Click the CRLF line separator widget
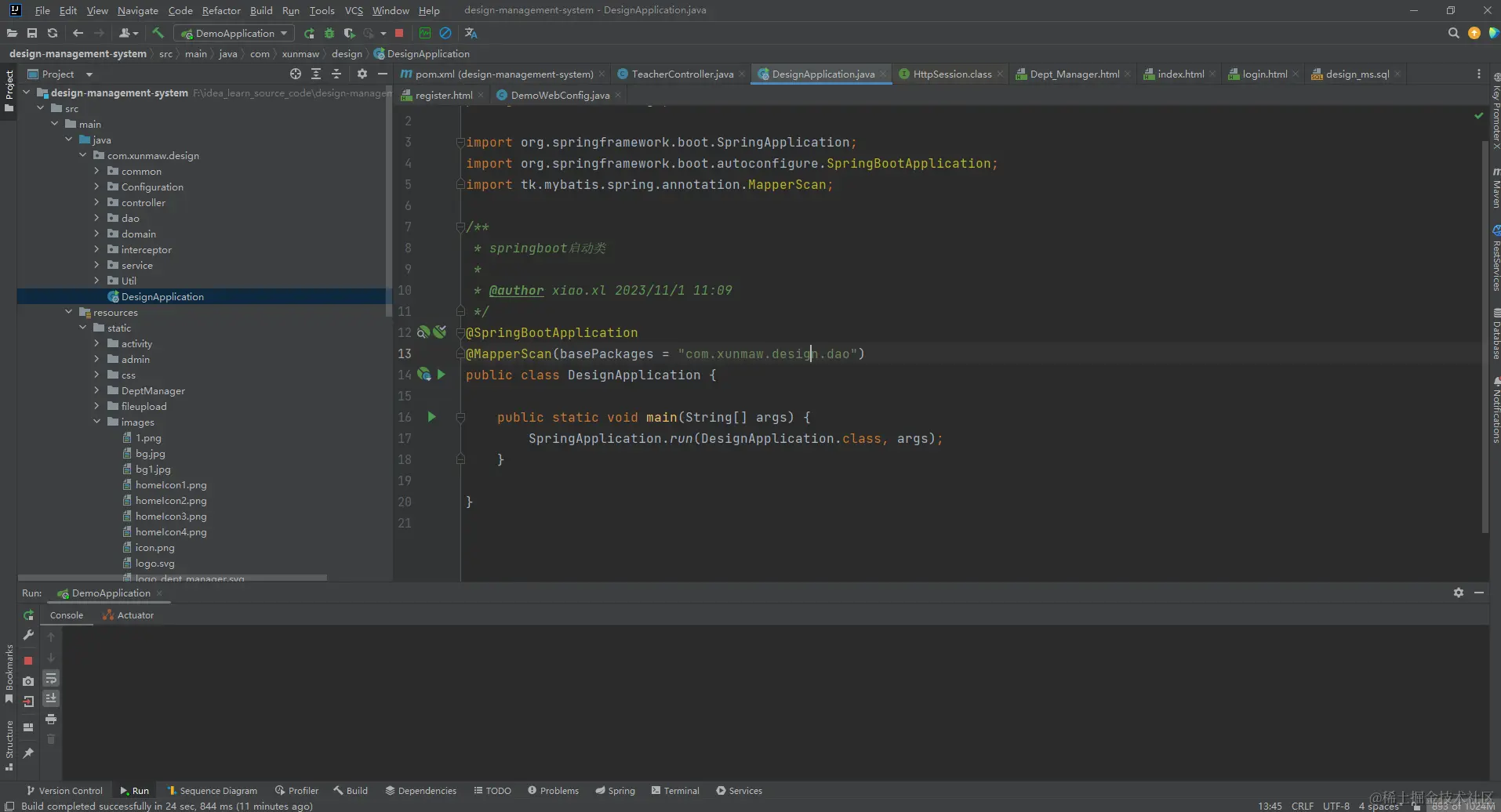This screenshot has height=812, width=1501. (1302, 806)
